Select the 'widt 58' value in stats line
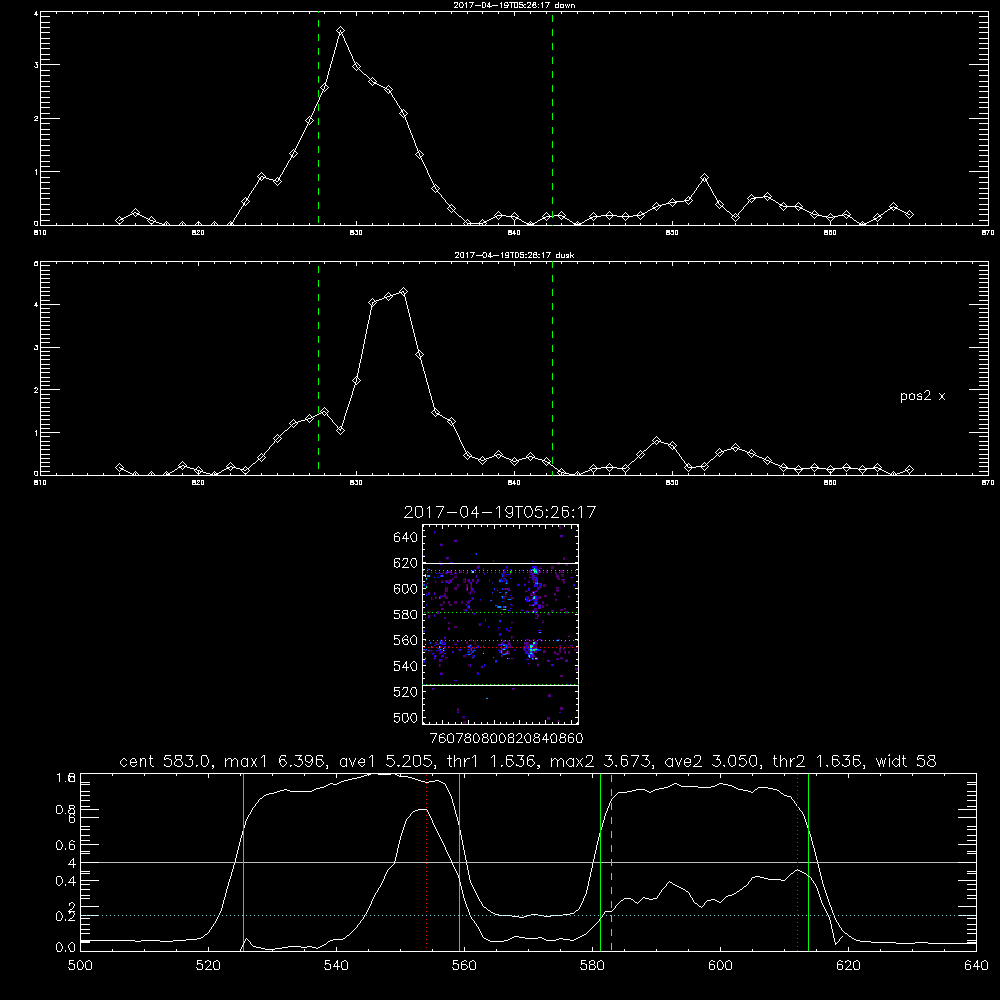 click(906, 761)
